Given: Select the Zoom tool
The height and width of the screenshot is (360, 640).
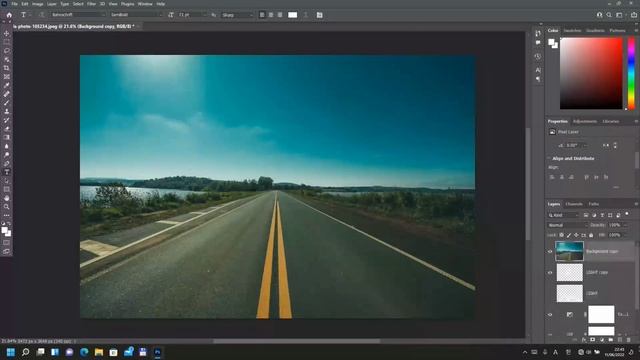Looking at the screenshot, I should pyautogui.click(x=7, y=207).
